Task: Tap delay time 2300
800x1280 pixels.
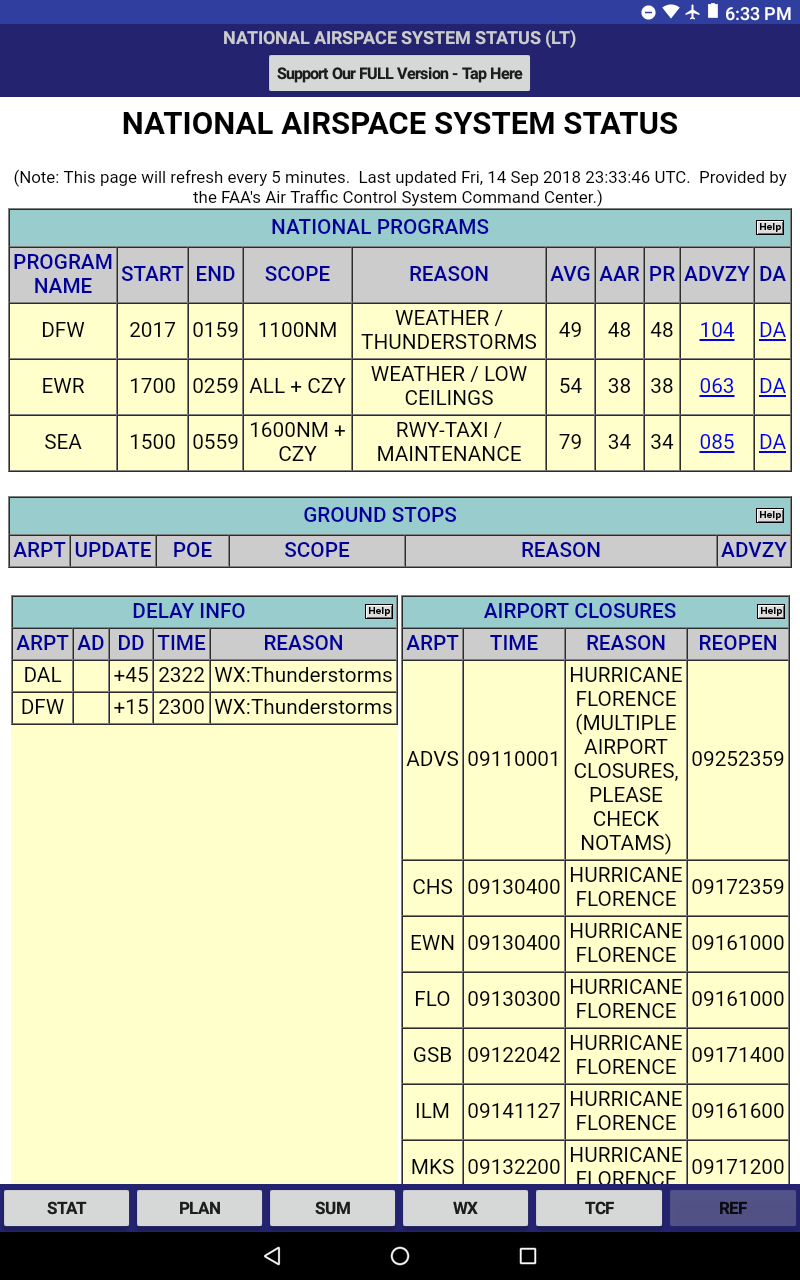Action: pos(182,707)
